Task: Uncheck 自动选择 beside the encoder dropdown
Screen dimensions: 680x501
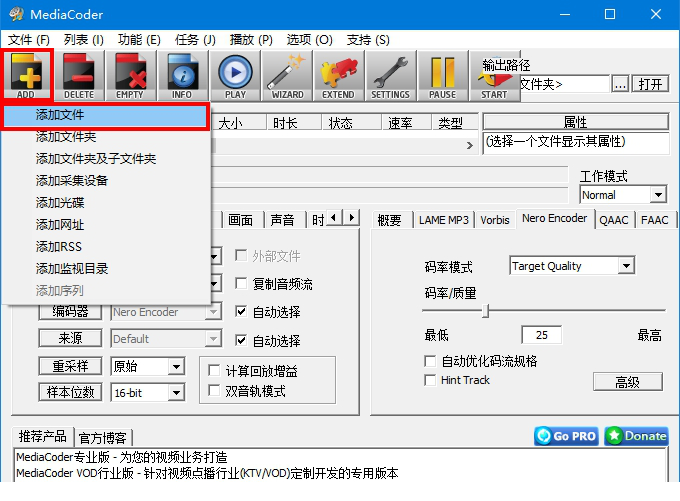Action: click(x=241, y=311)
